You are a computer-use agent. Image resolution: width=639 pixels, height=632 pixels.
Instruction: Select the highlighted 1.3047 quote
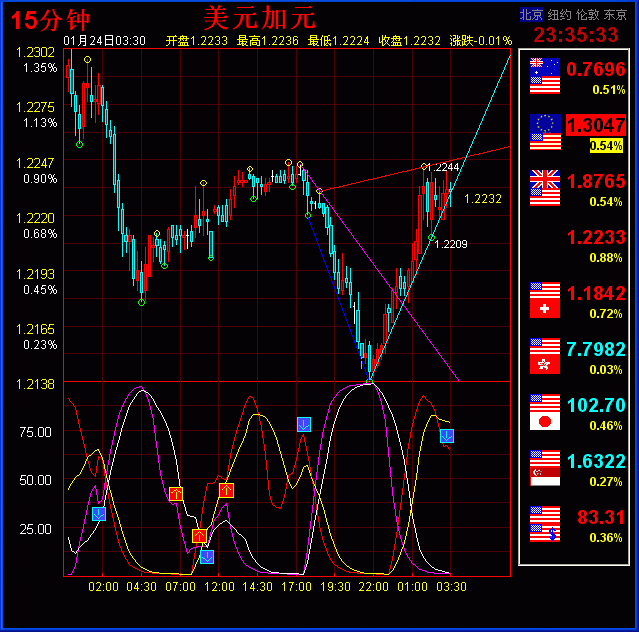coord(596,125)
